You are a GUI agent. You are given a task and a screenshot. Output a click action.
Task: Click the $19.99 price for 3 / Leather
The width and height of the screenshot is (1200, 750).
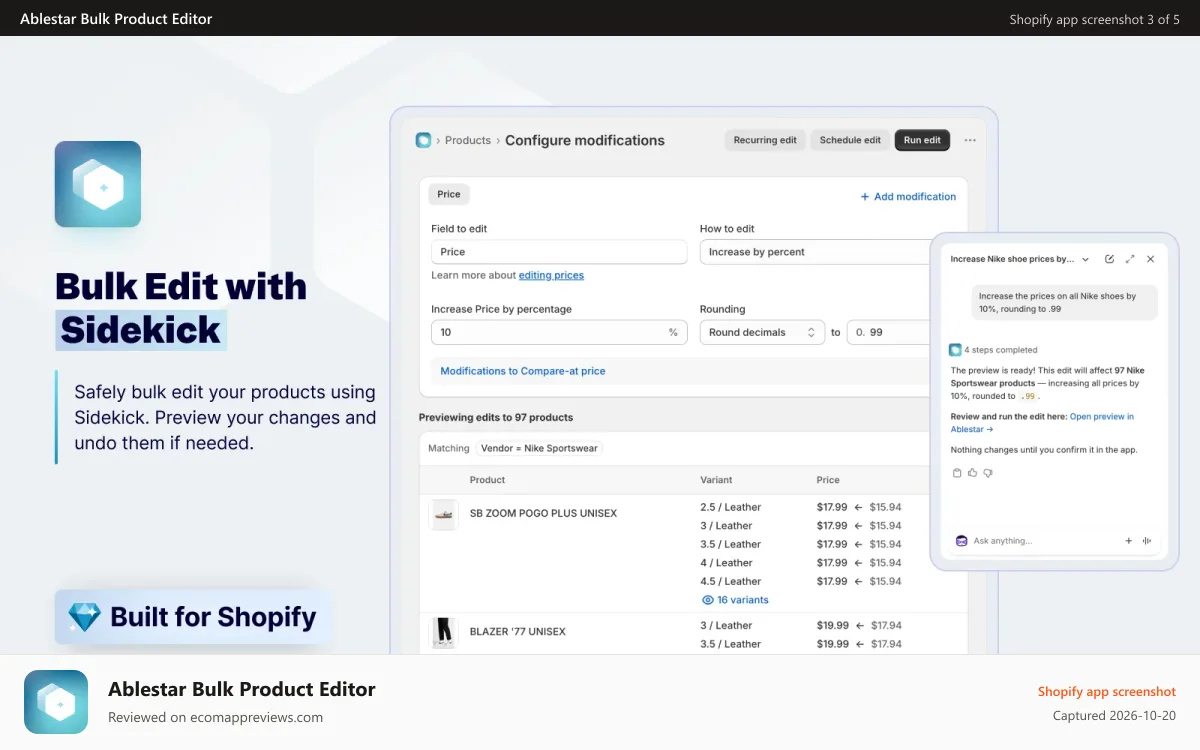[832, 625]
